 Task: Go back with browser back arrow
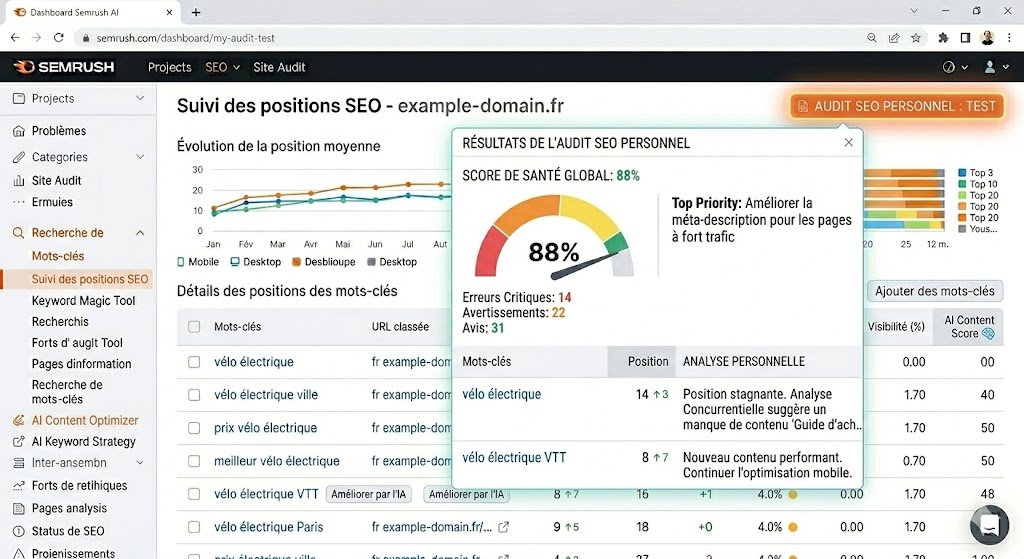pos(15,38)
